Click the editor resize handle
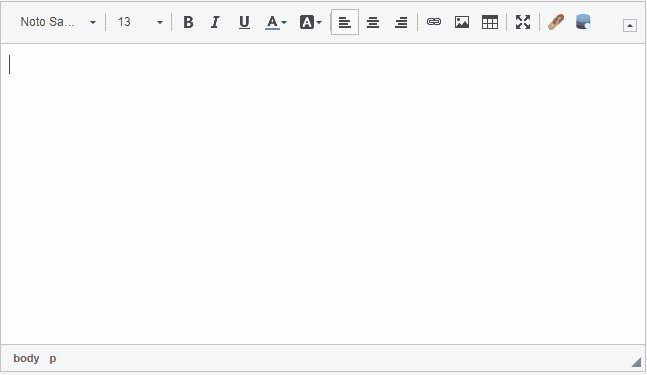This screenshot has width=647, height=375. click(x=636, y=362)
